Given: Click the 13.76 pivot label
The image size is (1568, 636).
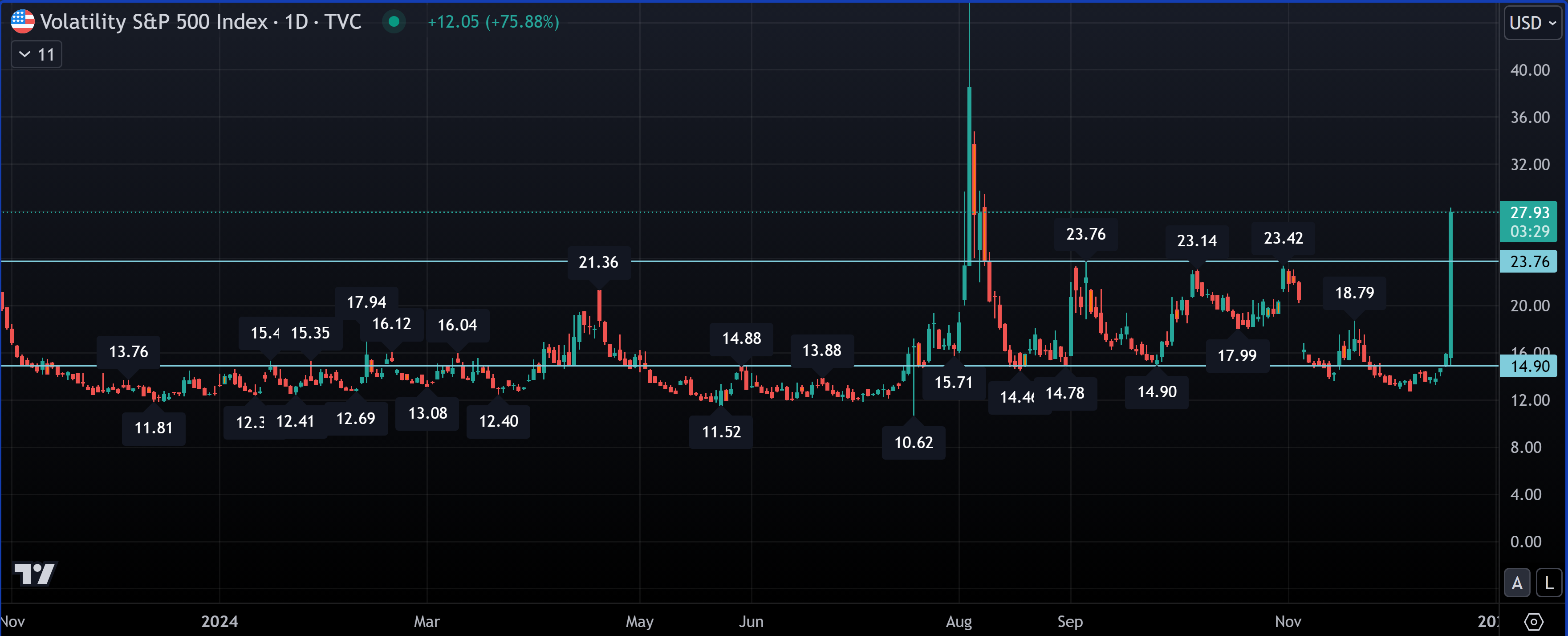Looking at the screenshot, I should tap(128, 352).
